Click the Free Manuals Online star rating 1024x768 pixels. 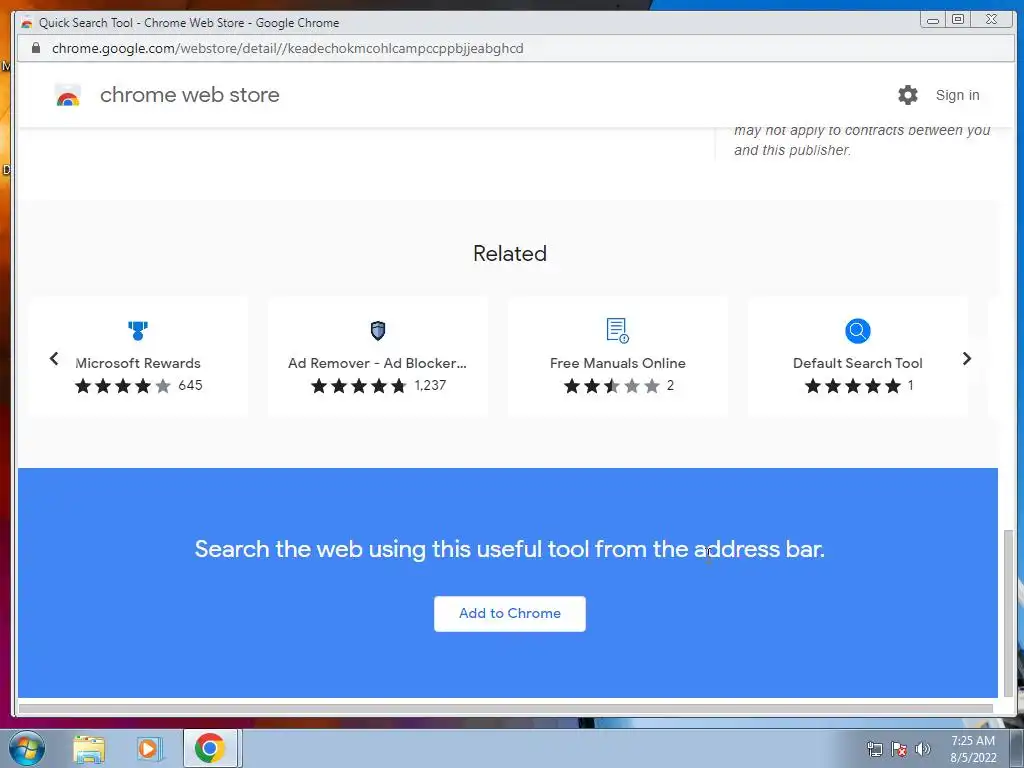tap(611, 386)
